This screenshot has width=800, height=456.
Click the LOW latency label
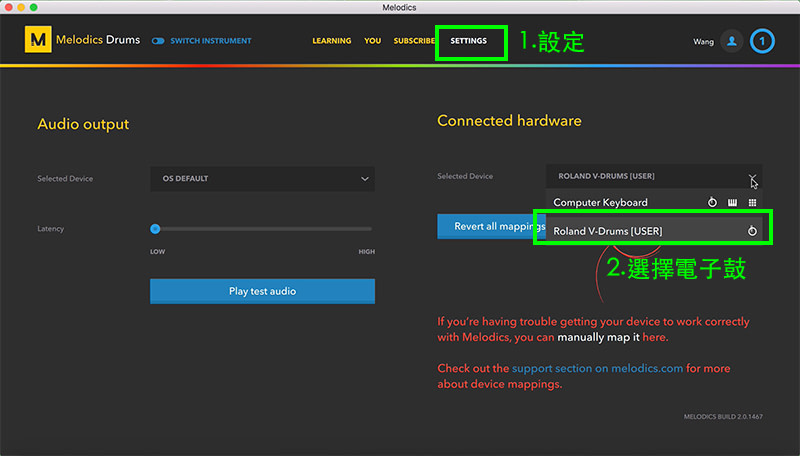click(157, 251)
